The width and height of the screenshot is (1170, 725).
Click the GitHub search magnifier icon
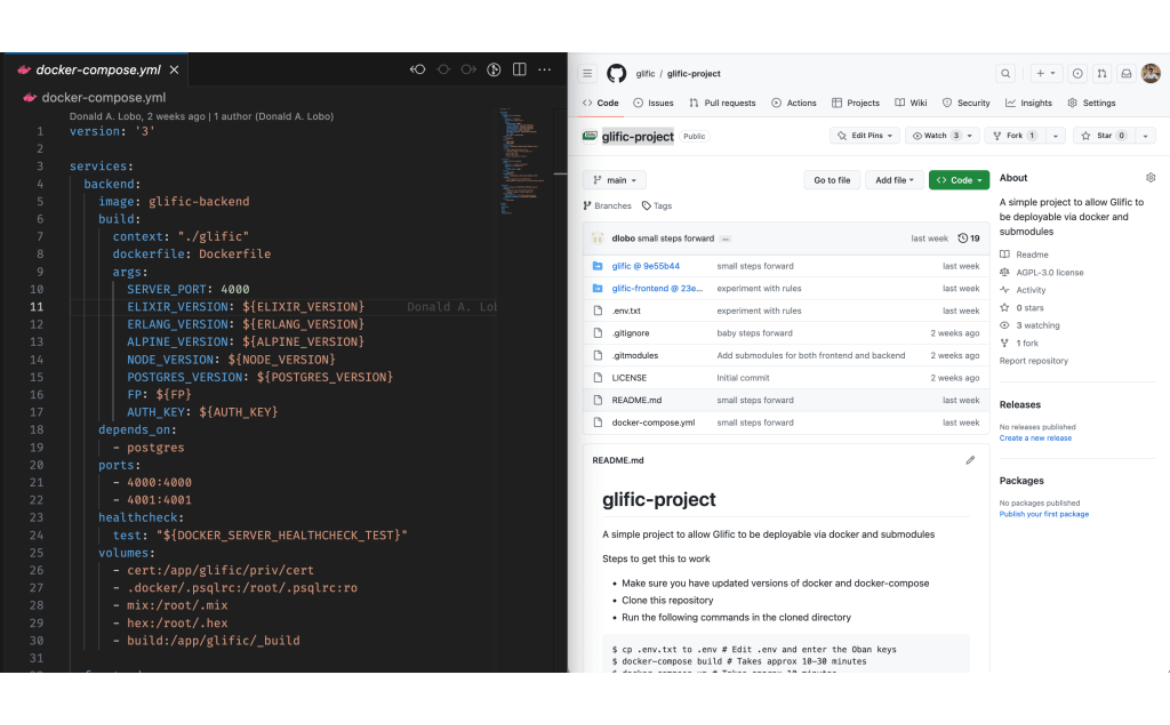1005,73
